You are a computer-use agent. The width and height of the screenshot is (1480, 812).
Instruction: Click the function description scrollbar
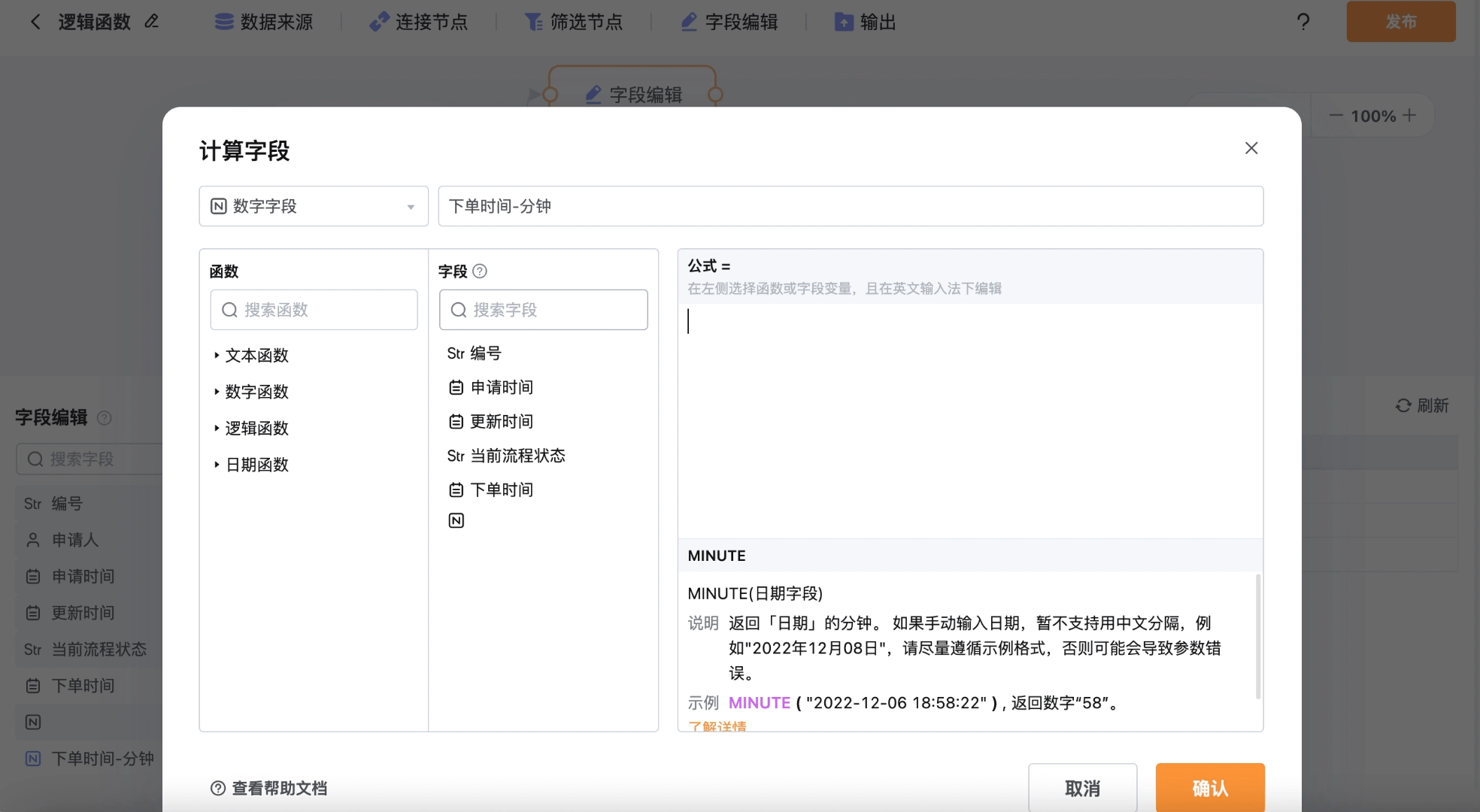tap(1258, 636)
